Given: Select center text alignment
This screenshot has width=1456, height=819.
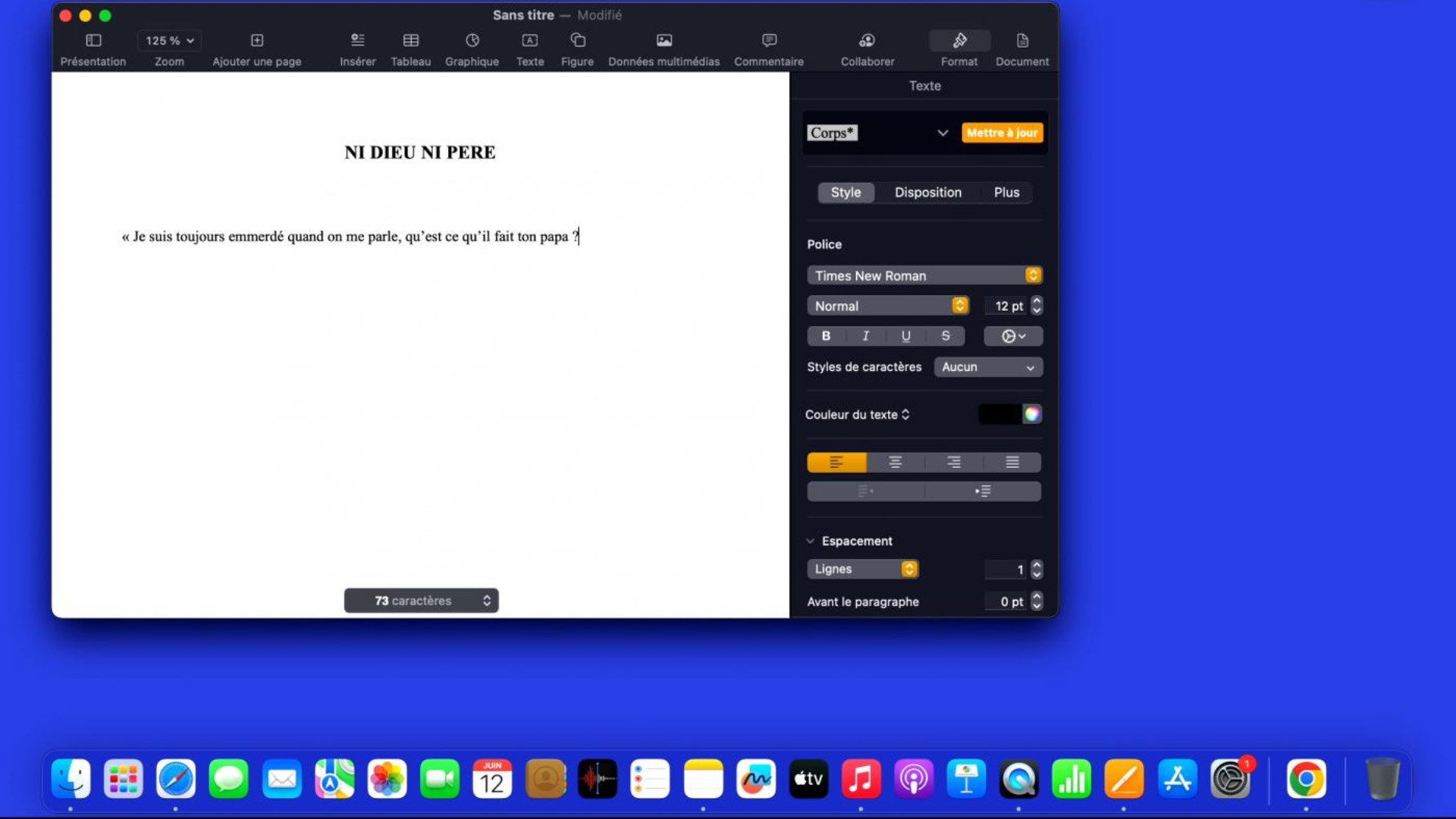Looking at the screenshot, I should (x=895, y=463).
